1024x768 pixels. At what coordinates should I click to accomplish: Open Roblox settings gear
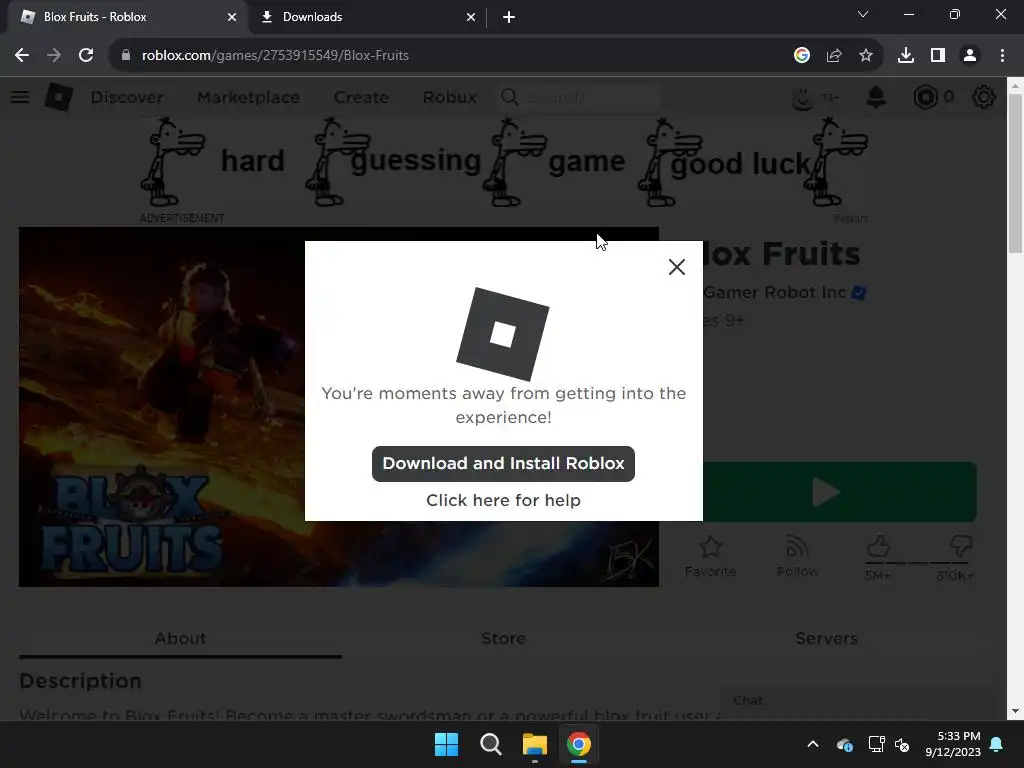click(x=984, y=97)
